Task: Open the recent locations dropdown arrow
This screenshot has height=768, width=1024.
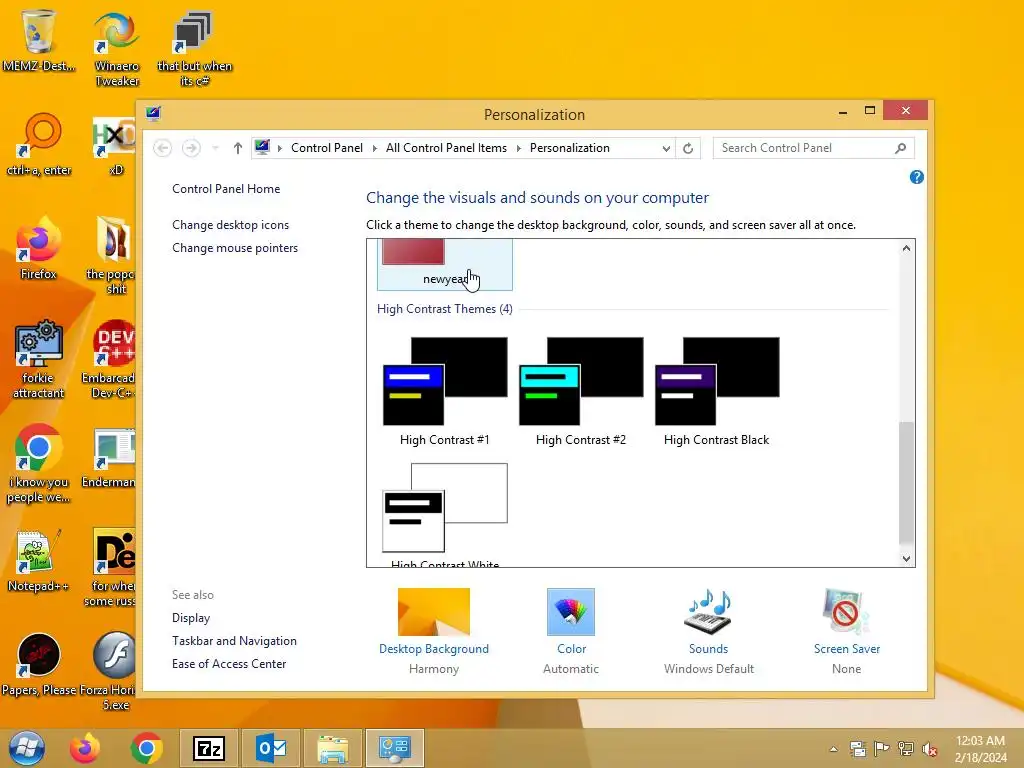Action: pyautogui.click(x=215, y=148)
